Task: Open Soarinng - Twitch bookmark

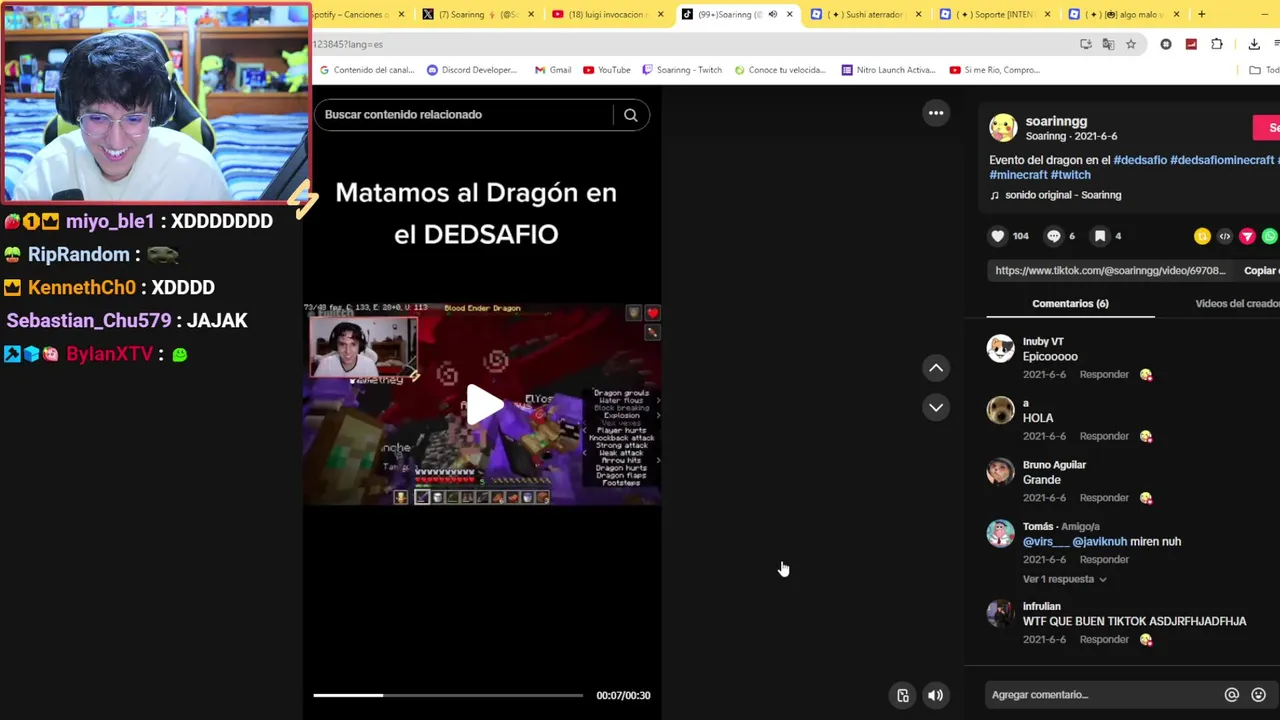Action: [682, 70]
